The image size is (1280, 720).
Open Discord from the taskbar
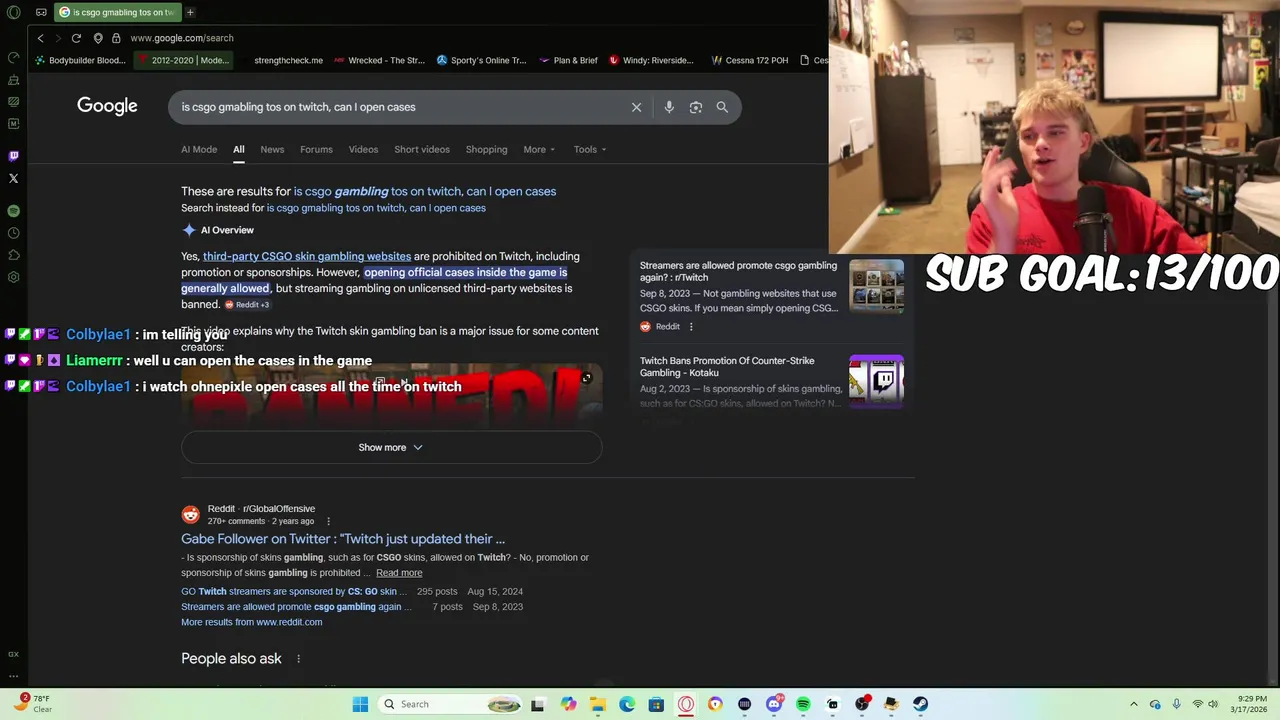(x=773, y=704)
